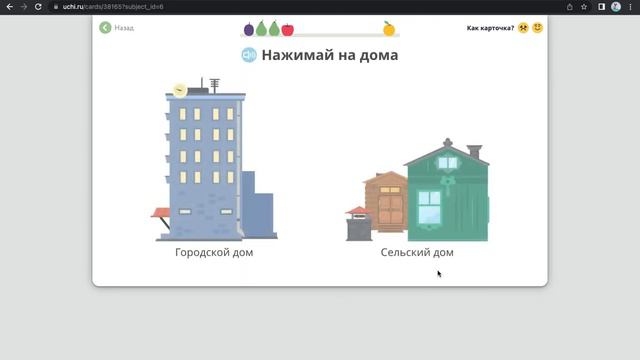Click the first green pear progress icon

261,28
